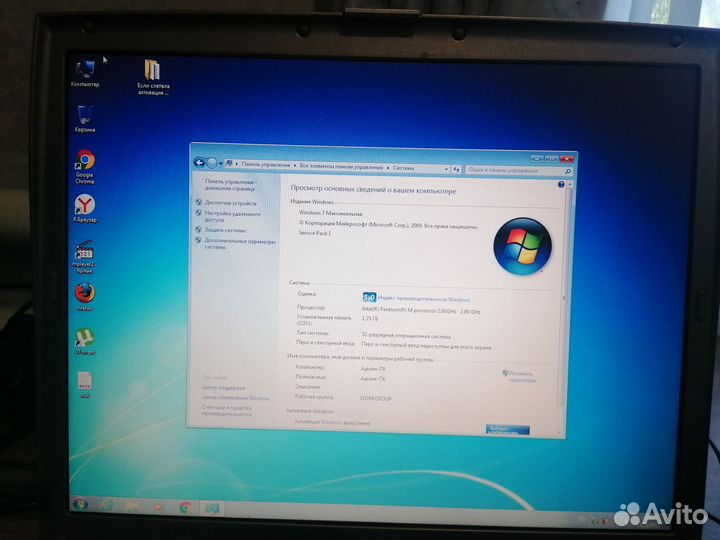Launch Firefox from the desktop

84,297
